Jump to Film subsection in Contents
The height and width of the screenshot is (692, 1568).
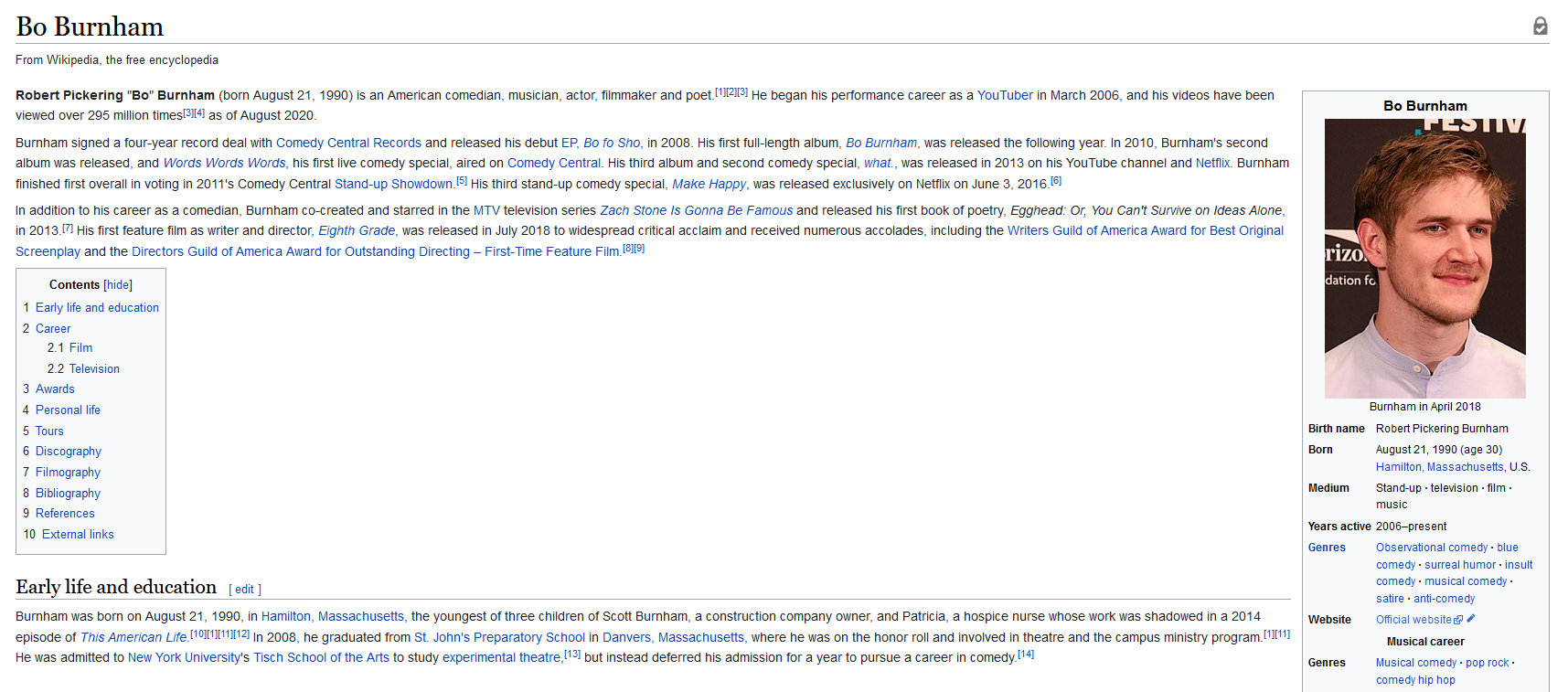(x=80, y=348)
